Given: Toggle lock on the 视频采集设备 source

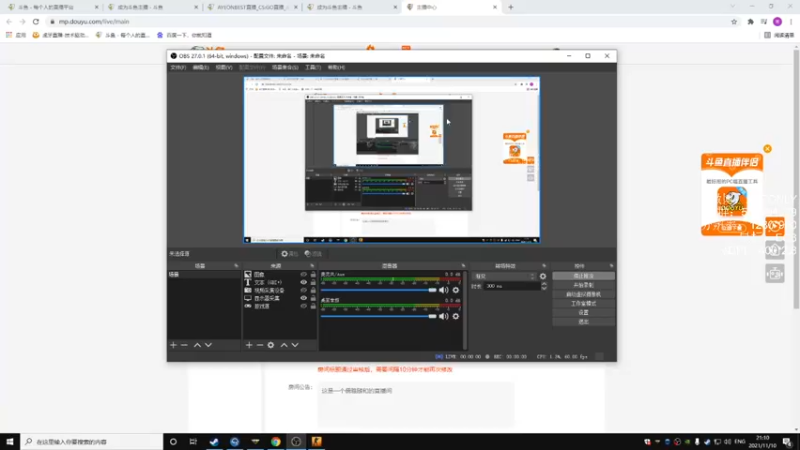Looking at the screenshot, I should (x=313, y=290).
